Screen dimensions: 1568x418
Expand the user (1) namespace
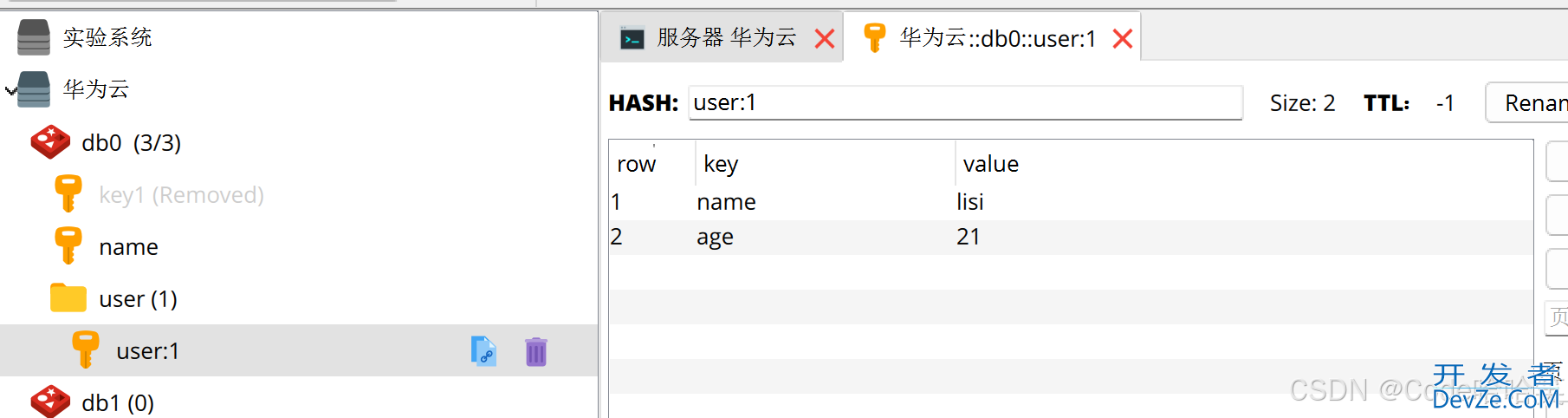(138, 299)
